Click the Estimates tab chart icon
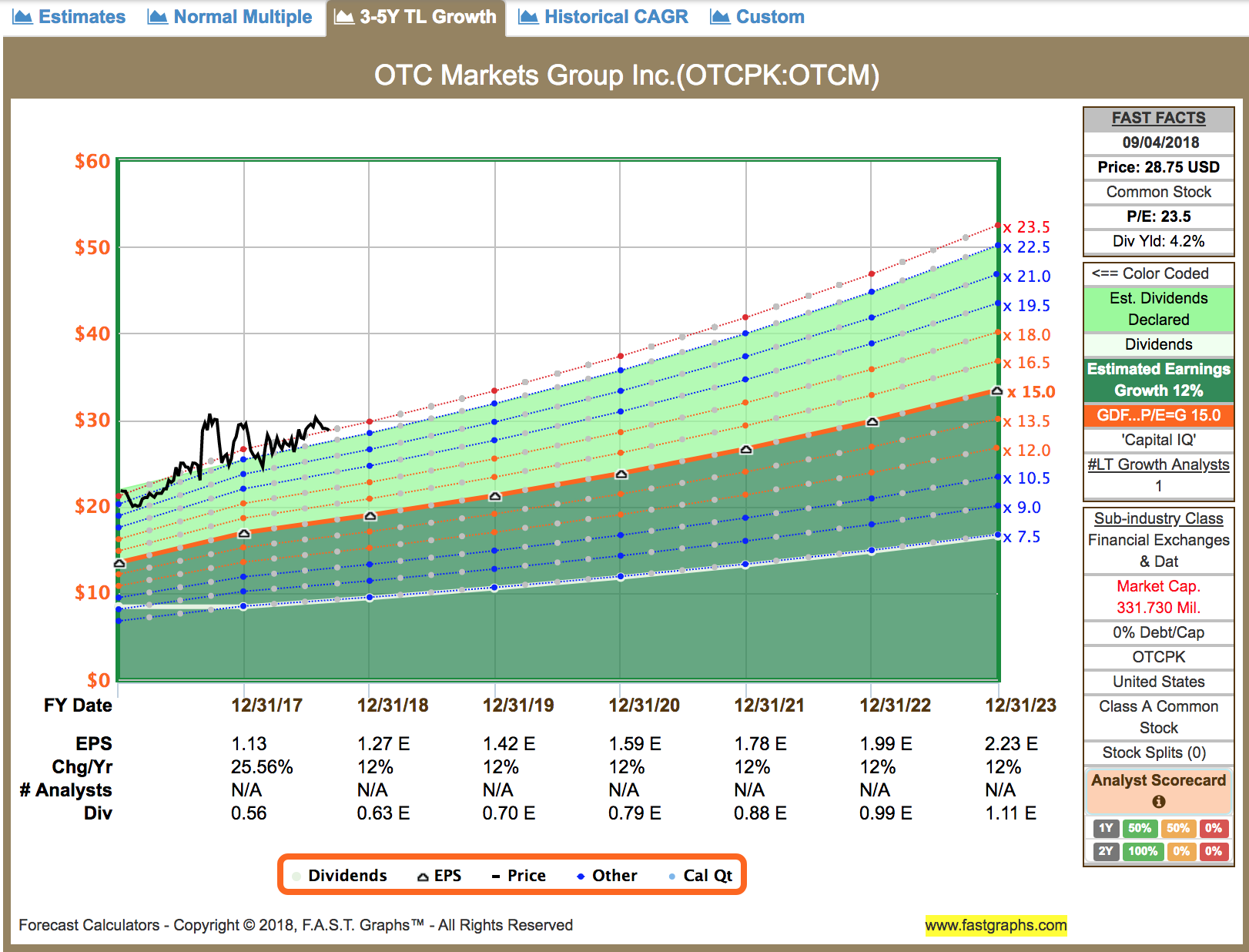Screen dimensions: 1249x952 [22, 15]
